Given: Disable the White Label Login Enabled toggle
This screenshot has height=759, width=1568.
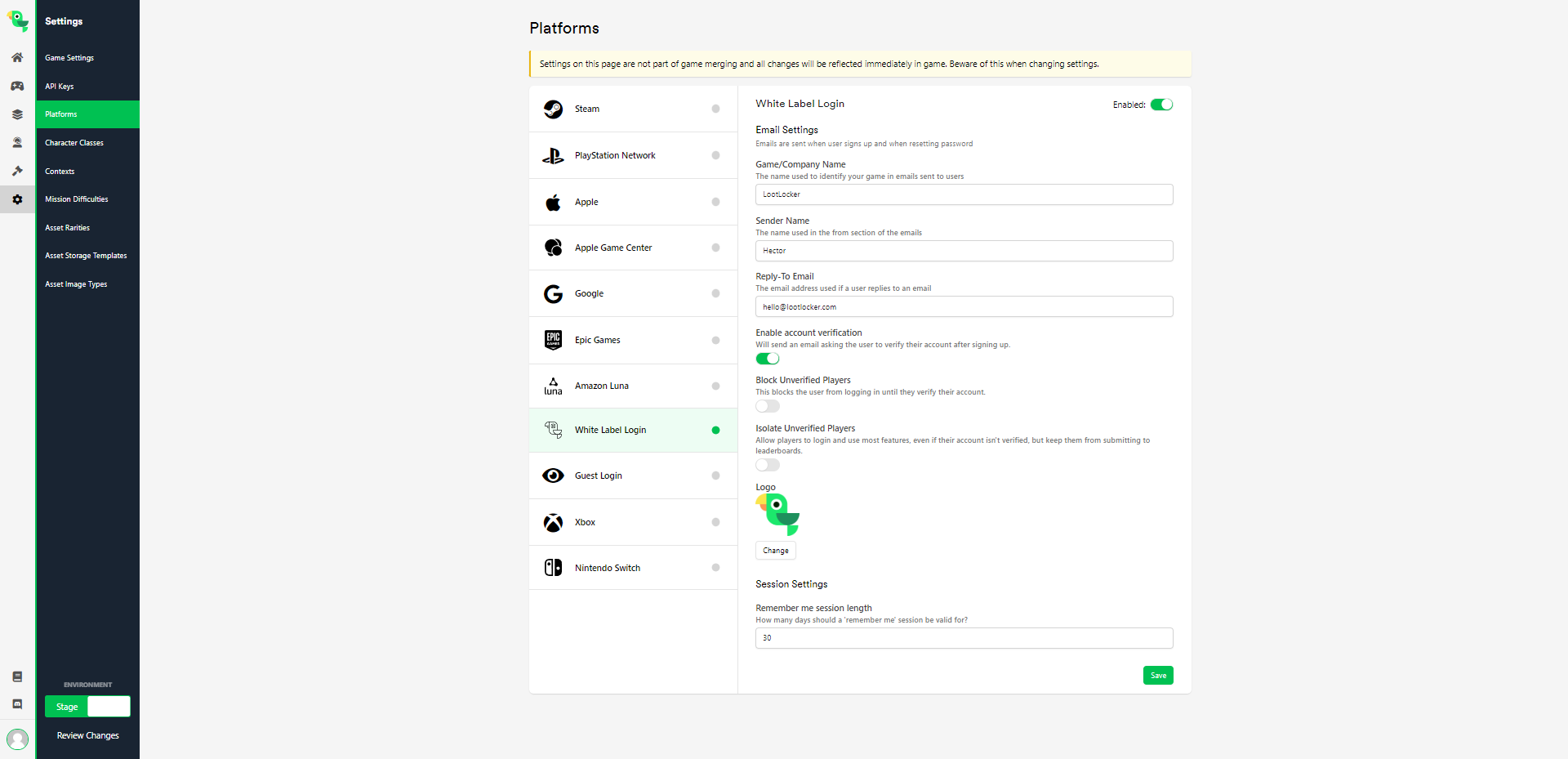Looking at the screenshot, I should click(x=1161, y=105).
